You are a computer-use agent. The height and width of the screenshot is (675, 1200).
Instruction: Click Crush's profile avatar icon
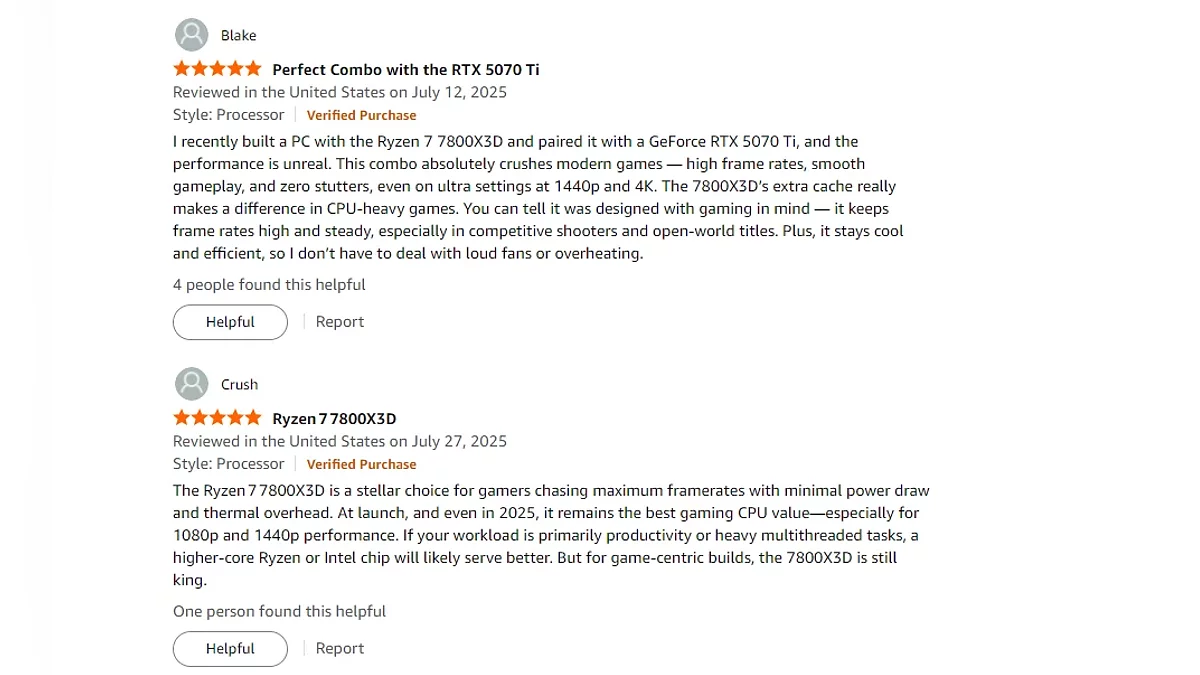(191, 384)
